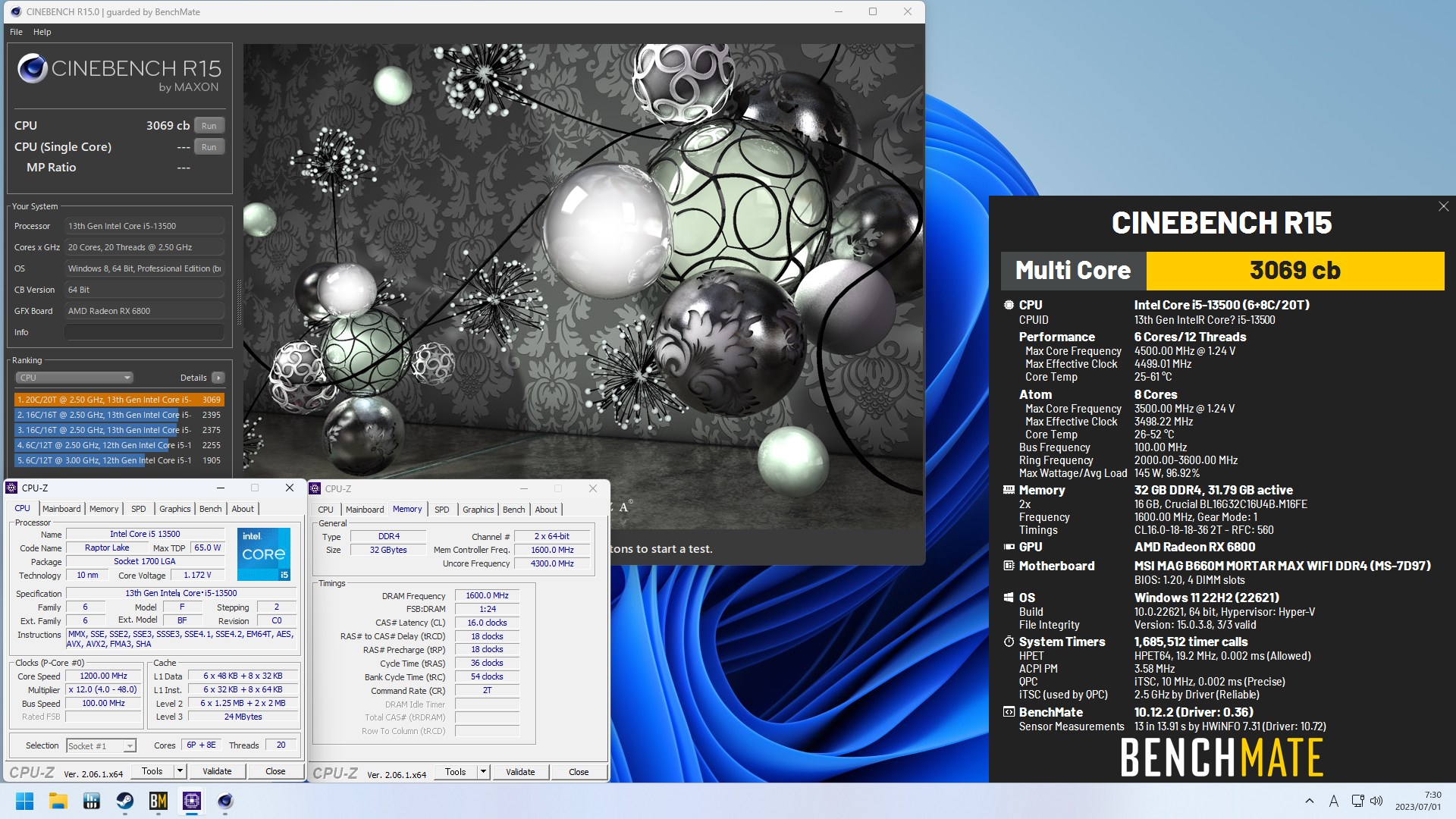Open SPD tab in left CPU-Z
Image resolution: width=1456 pixels, height=819 pixels.
pyautogui.click(x=139, y=509)
